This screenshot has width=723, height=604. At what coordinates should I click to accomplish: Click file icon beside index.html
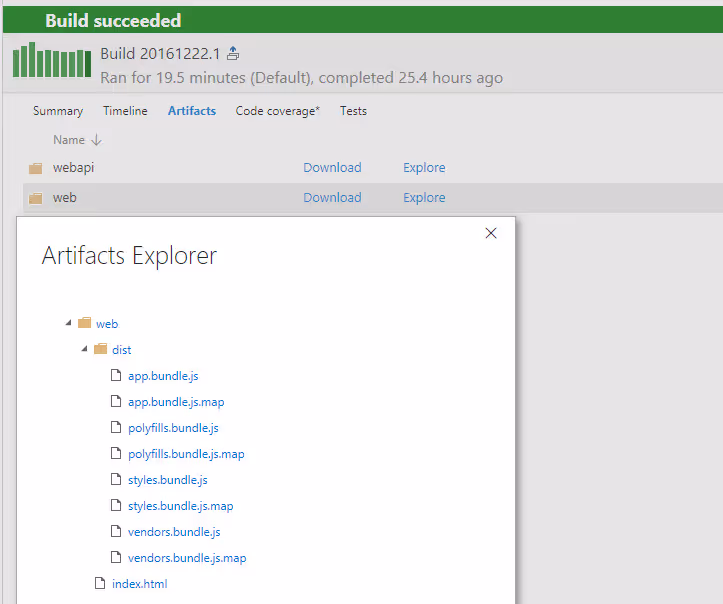point(100,583)
